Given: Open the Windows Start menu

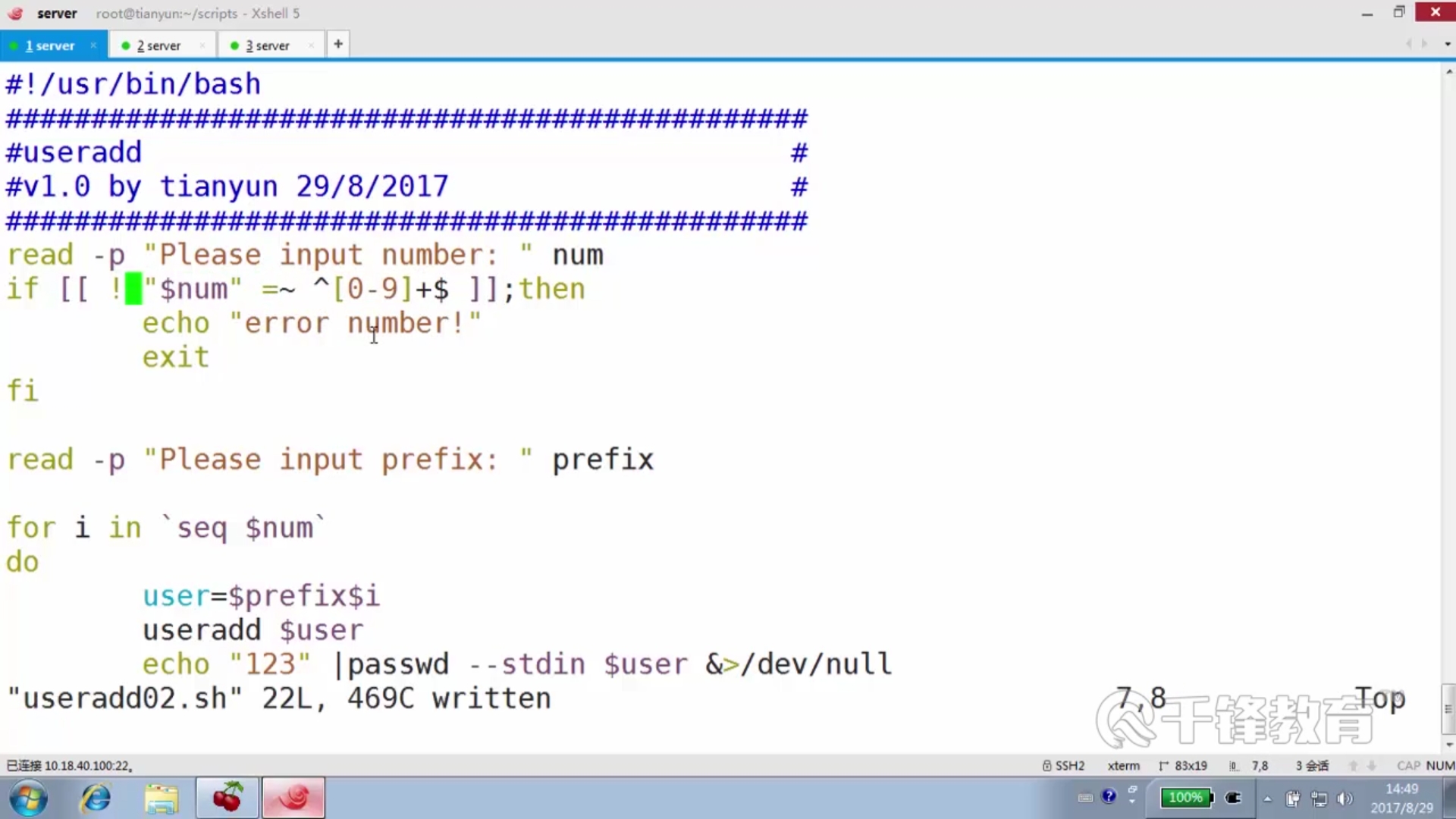Looking at the screenshot, I should [x=29, y=799].
